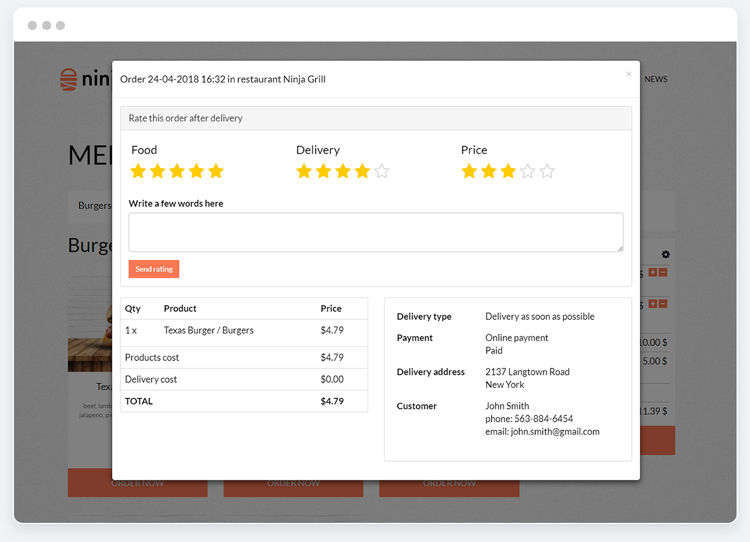Viewport: 750px width, 542px height.
Task: Type in the 'Write a few words here' box
Action: (x=375, y=232)
